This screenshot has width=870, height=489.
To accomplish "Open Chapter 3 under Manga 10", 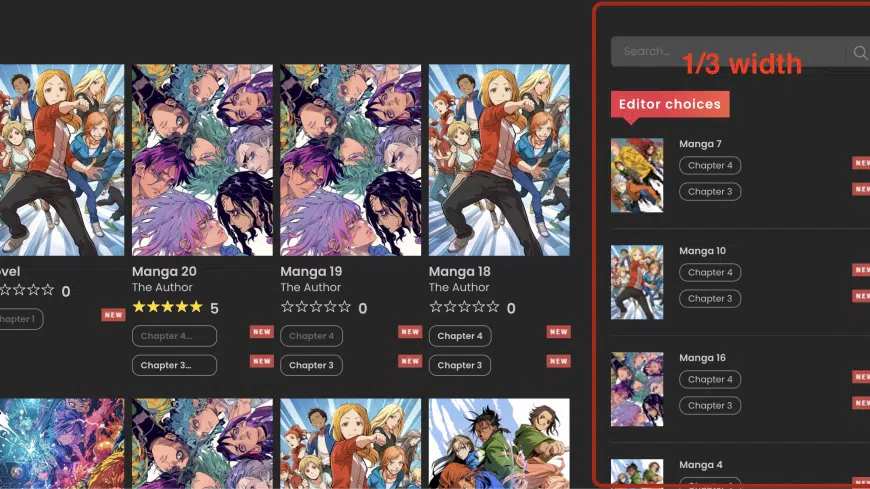I will click(x=710, y=299).
